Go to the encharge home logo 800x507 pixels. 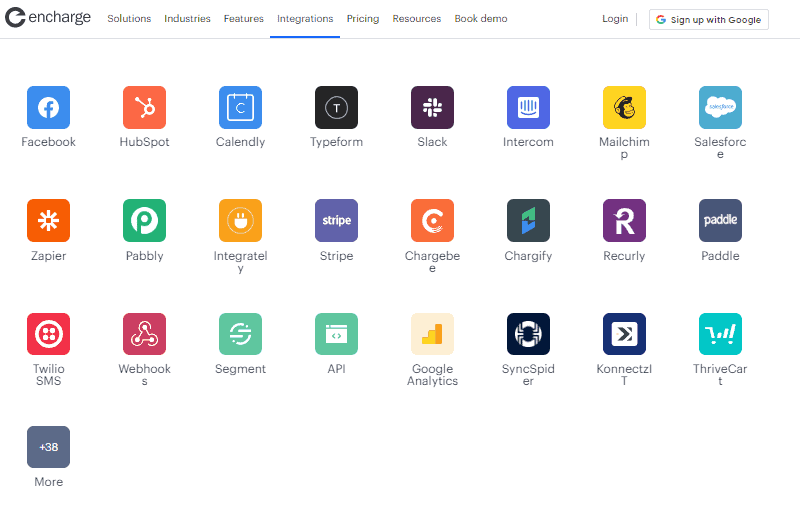tap(48, 17)
